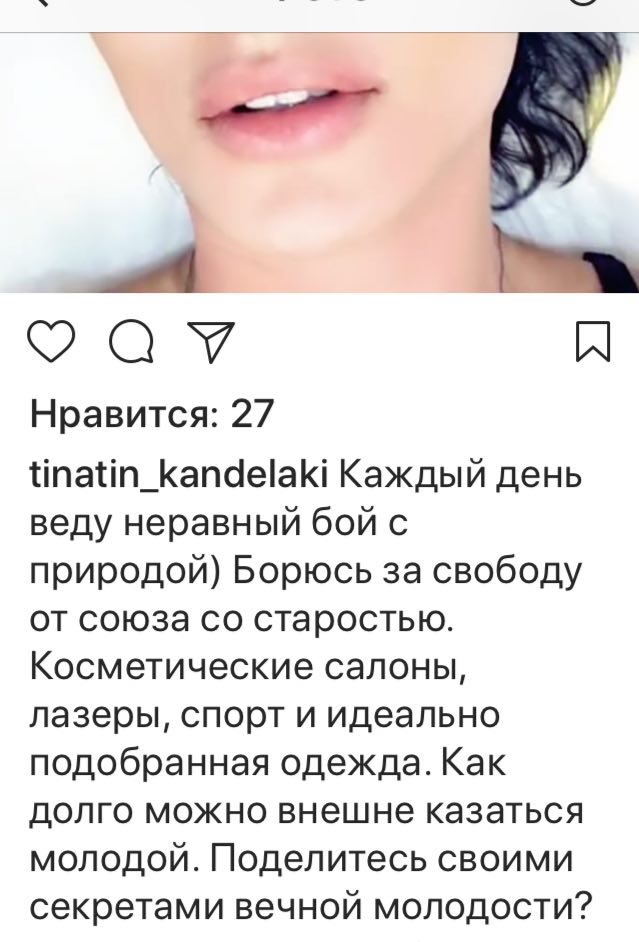Share the post using the paper plane icon

[x=211, y=342]
